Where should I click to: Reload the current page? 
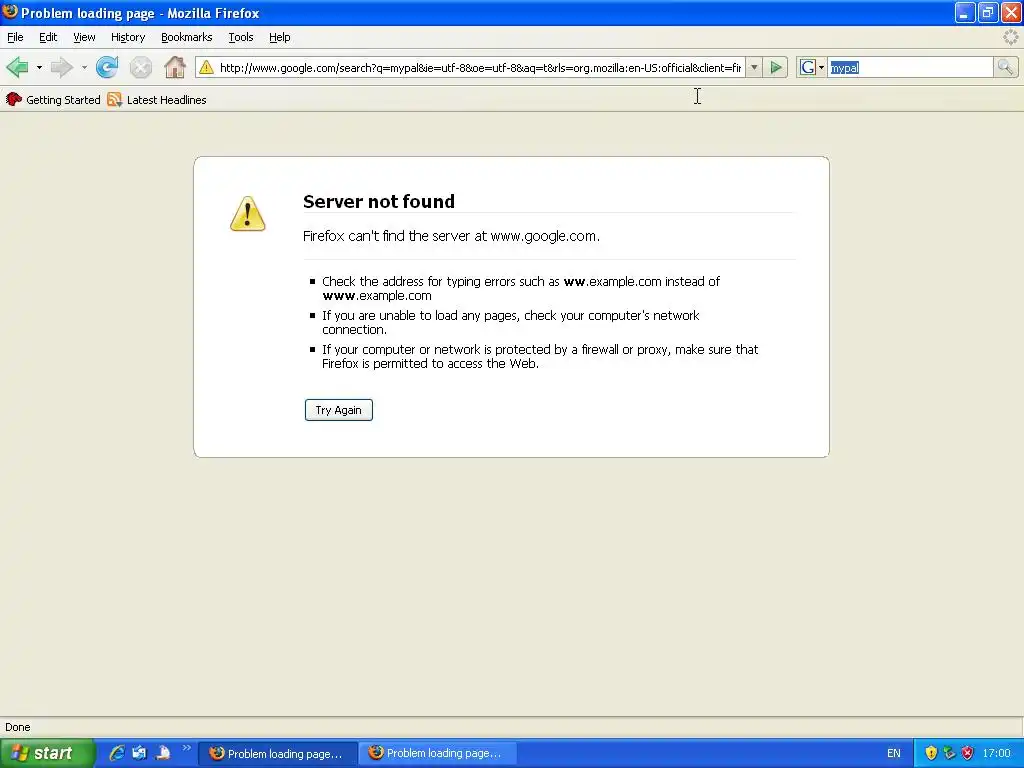pyautogui.click(x=107, y=67)
